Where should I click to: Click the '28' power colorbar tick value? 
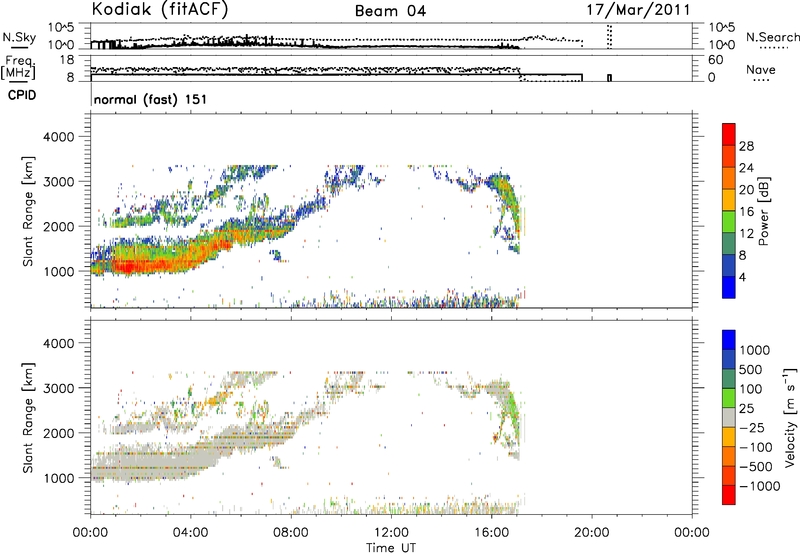746,146
